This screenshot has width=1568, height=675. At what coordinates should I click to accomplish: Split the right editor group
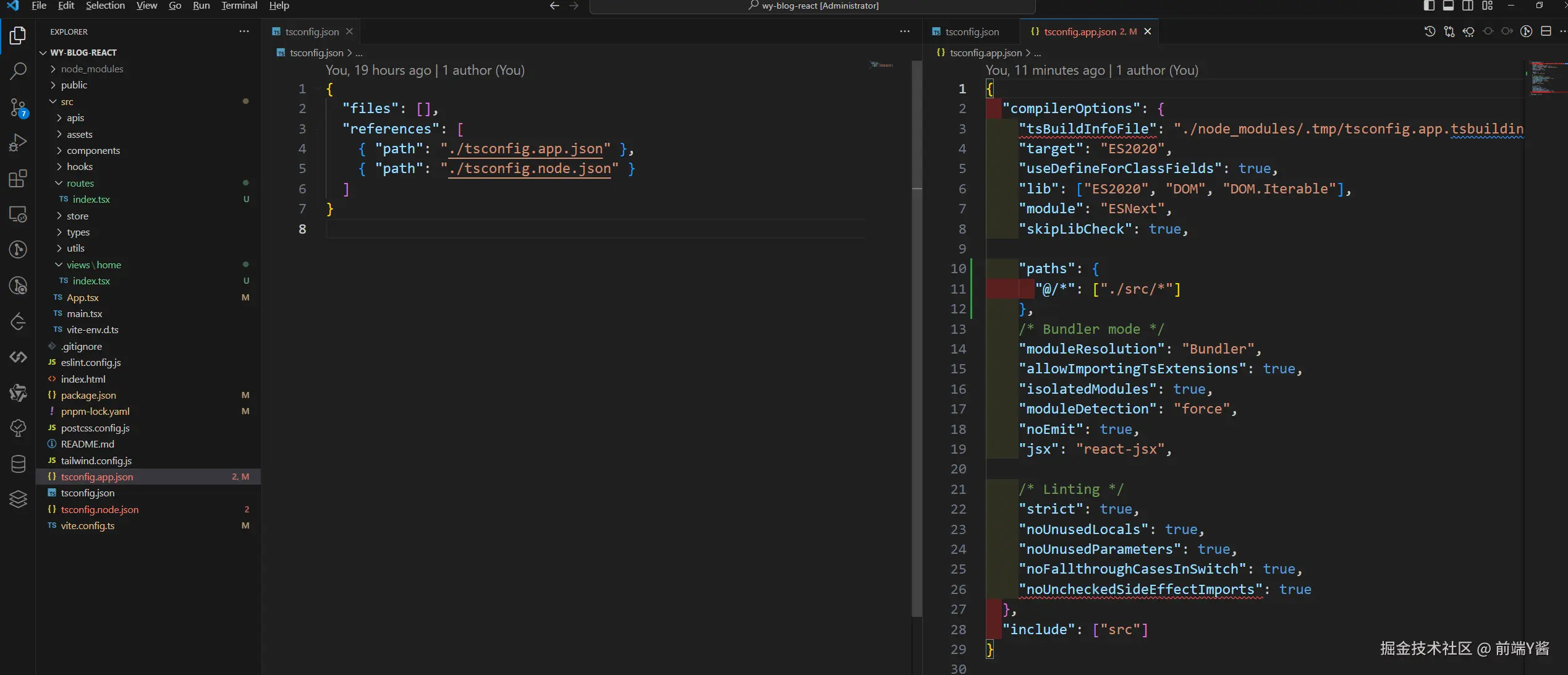[1546, 32]
